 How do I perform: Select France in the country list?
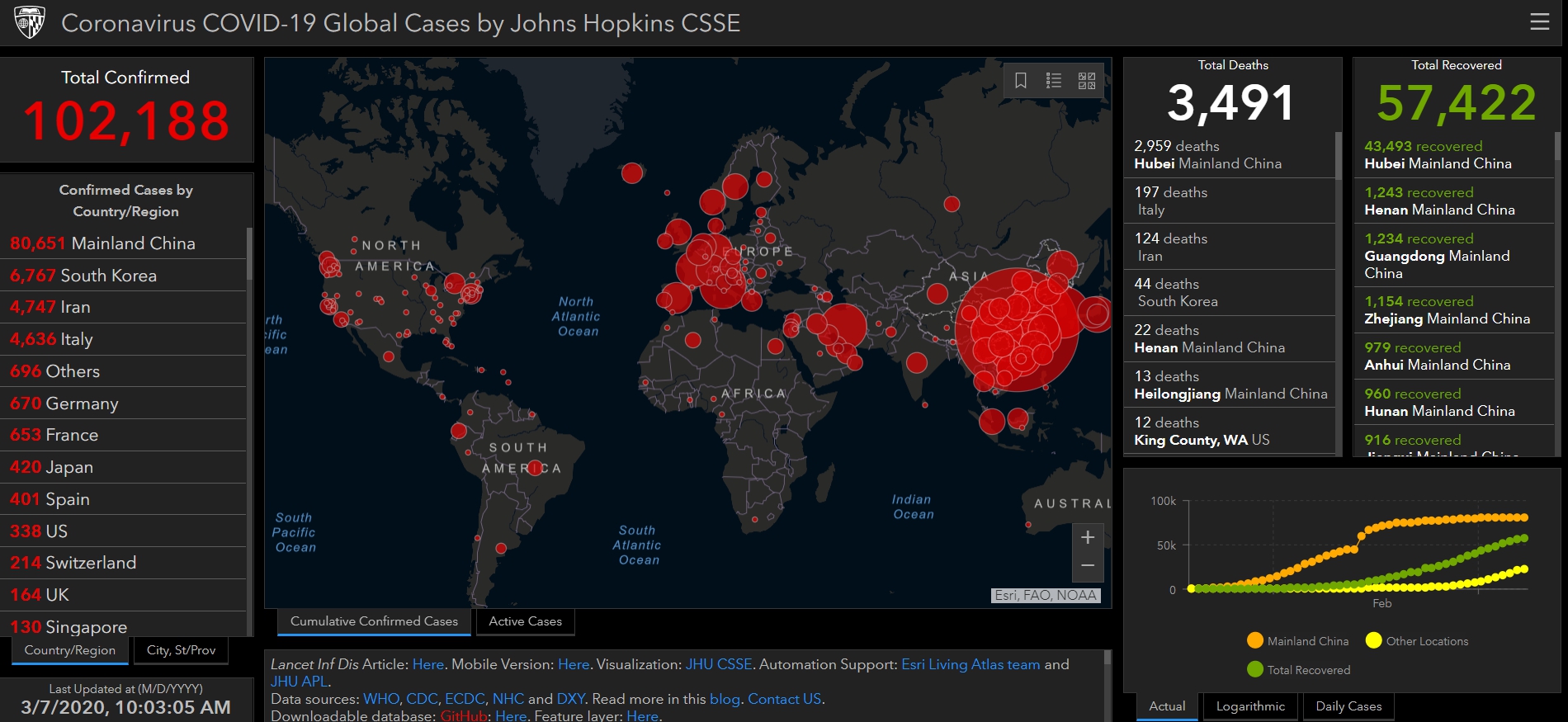coord(124,435)
